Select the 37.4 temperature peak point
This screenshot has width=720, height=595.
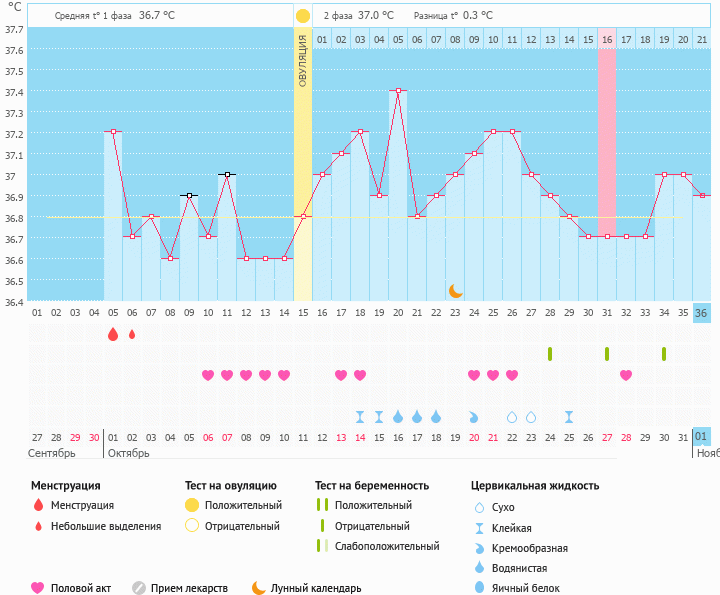point(398,91)
